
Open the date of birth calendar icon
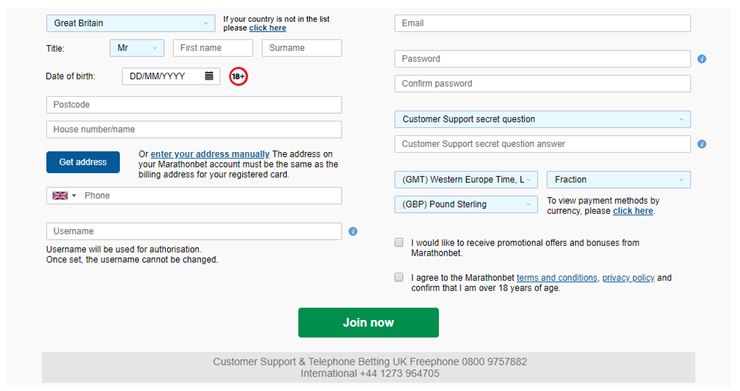tap(209, 76)
